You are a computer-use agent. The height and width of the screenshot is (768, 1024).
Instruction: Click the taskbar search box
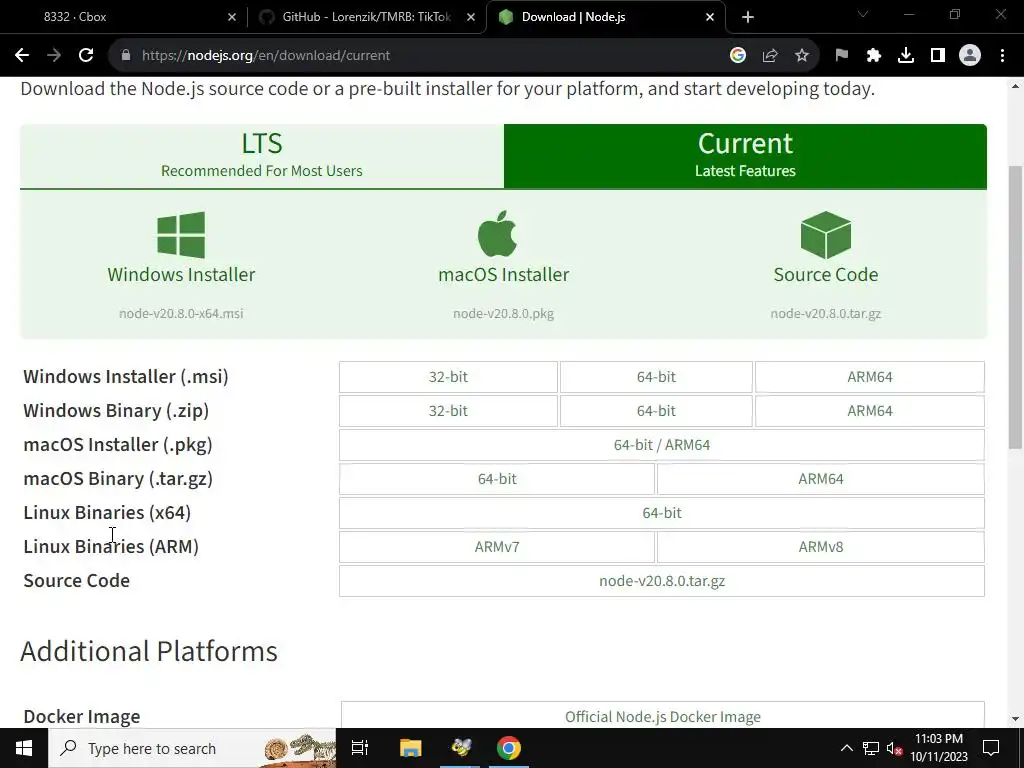coord(192,748)
